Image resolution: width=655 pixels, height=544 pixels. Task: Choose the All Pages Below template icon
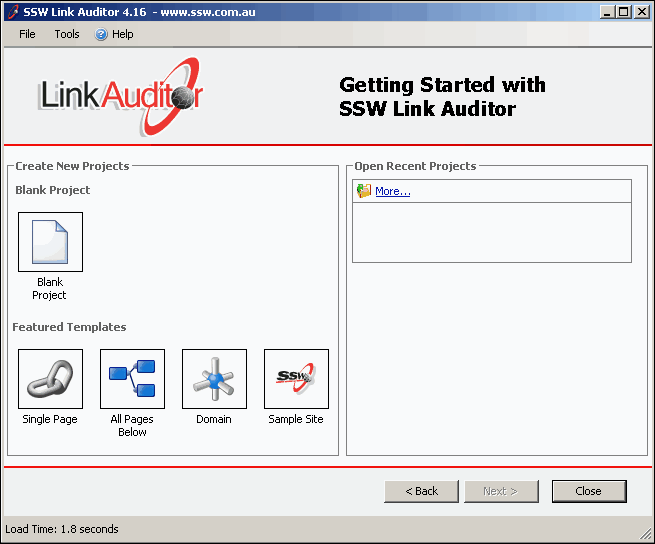[132, 379]
